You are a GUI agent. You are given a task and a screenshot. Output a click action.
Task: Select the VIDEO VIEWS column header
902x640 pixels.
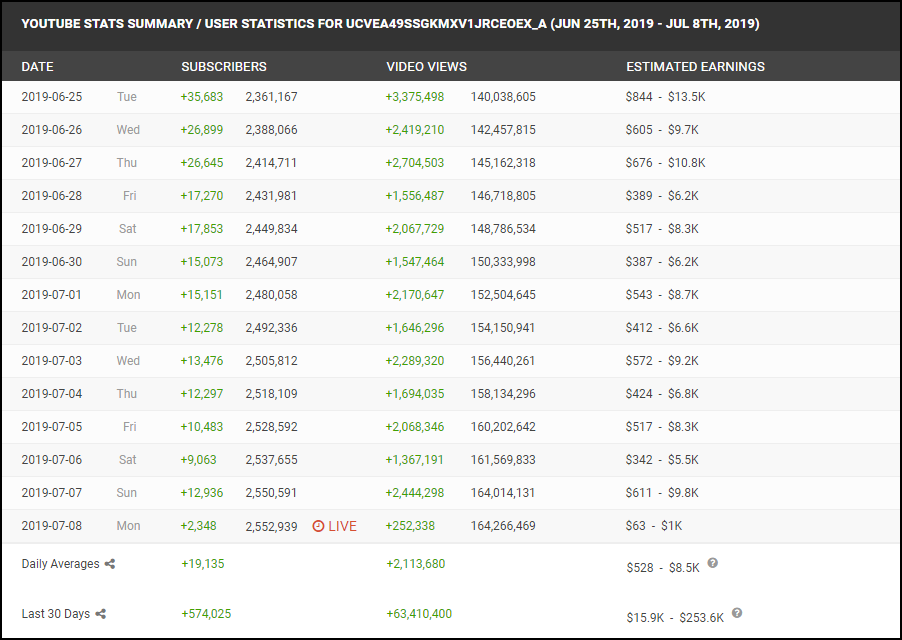pyautogui.click(x=427, y=67)
